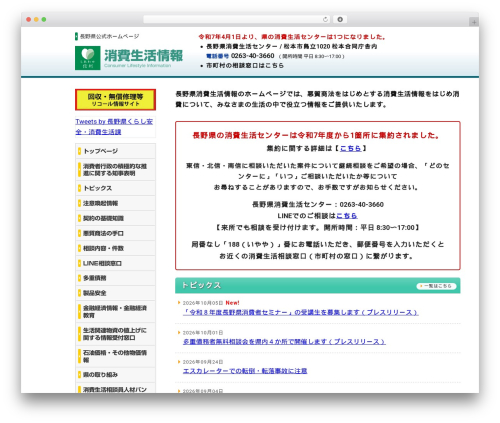Open Tweets by 長野県くらし安全・消費生活課 link

pos(114,126)
